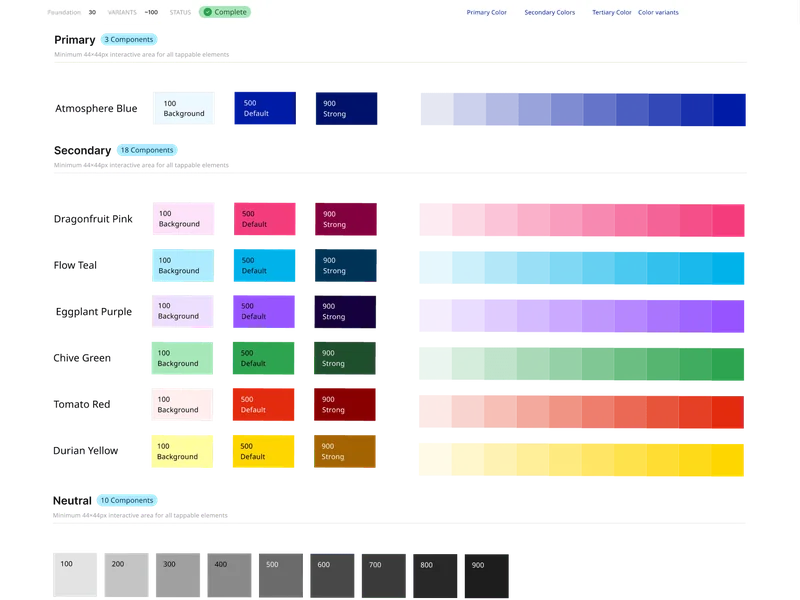Click the darkest step of Atmosphere Blue ramp
The image size is (800, 600).
(729, 110)
